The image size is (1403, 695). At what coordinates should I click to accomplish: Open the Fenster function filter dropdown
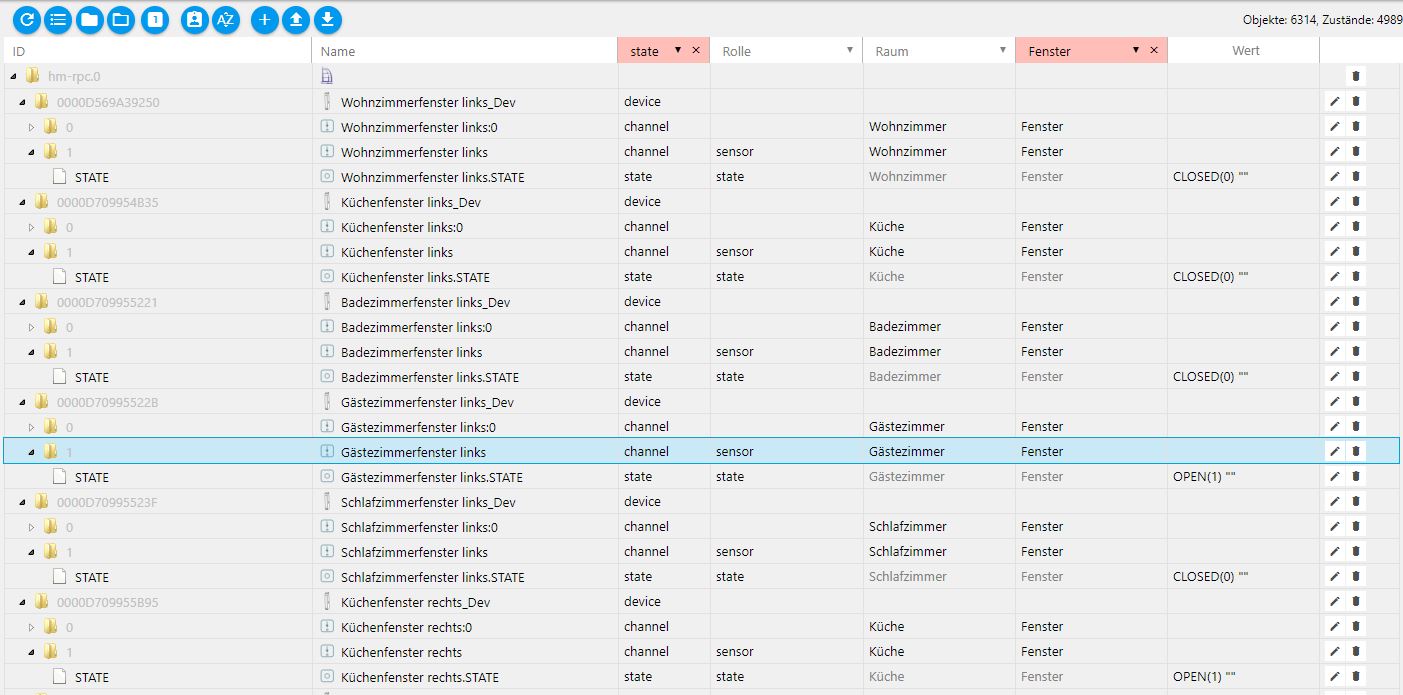pyautogui.click(x=1136, y=50)
